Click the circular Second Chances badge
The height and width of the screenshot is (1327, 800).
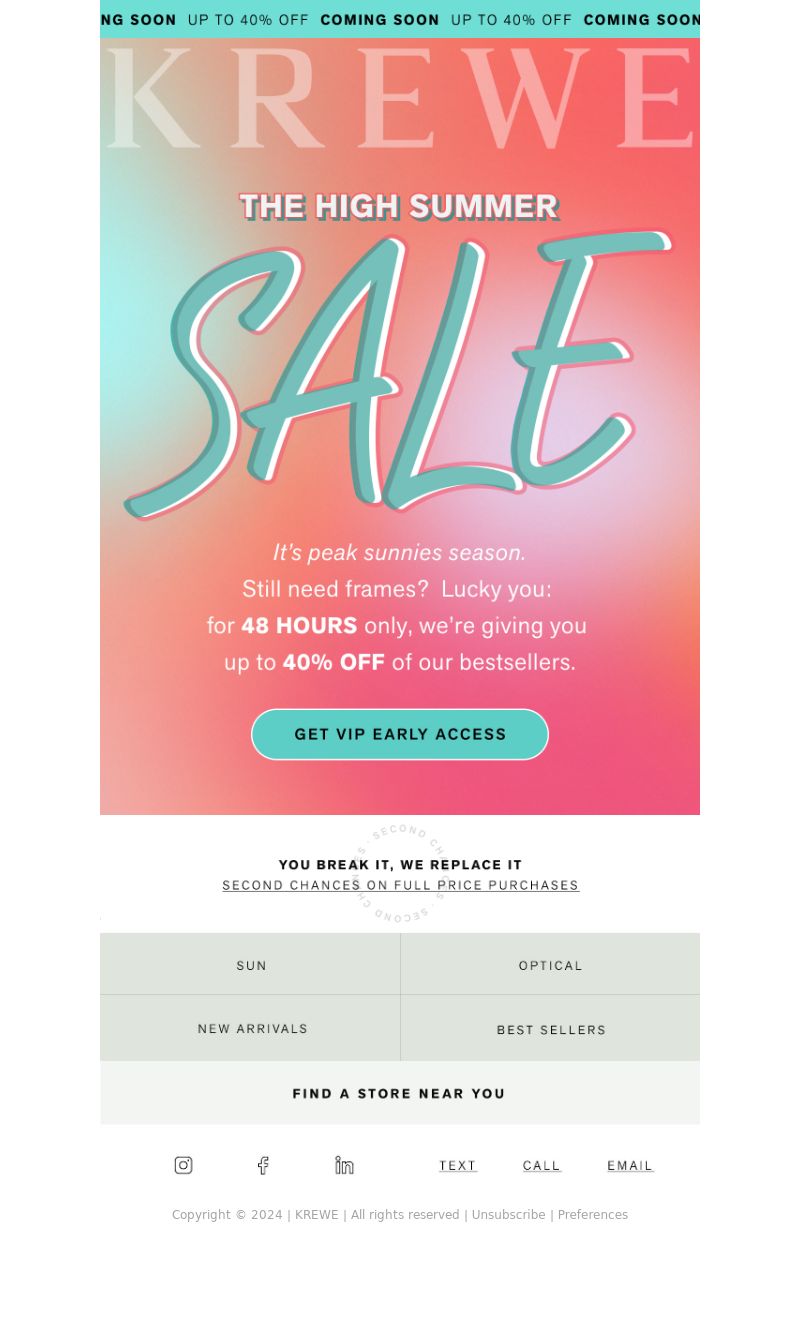click(x=400, y=873)
